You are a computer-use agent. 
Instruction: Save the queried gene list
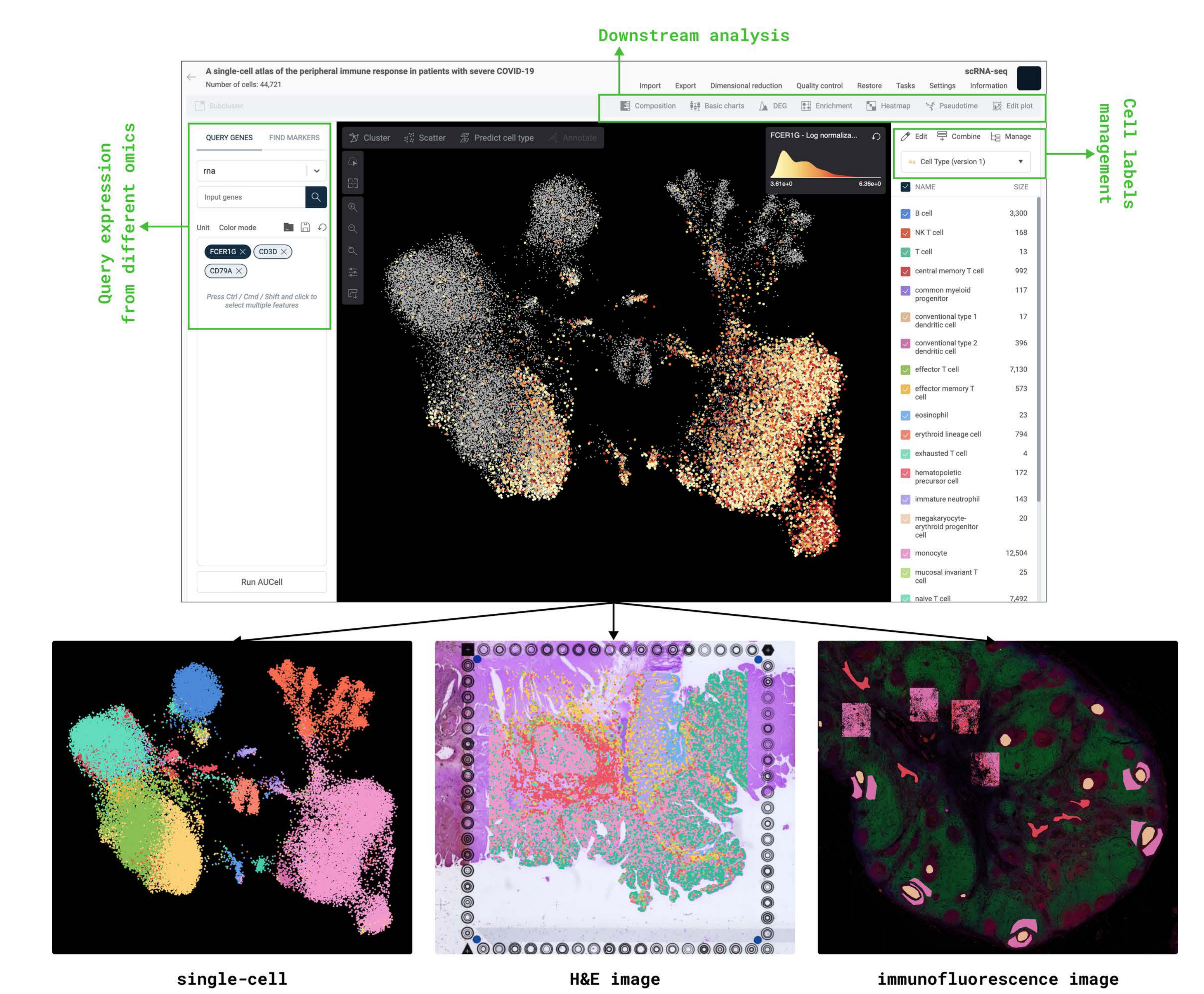[305, 227]
